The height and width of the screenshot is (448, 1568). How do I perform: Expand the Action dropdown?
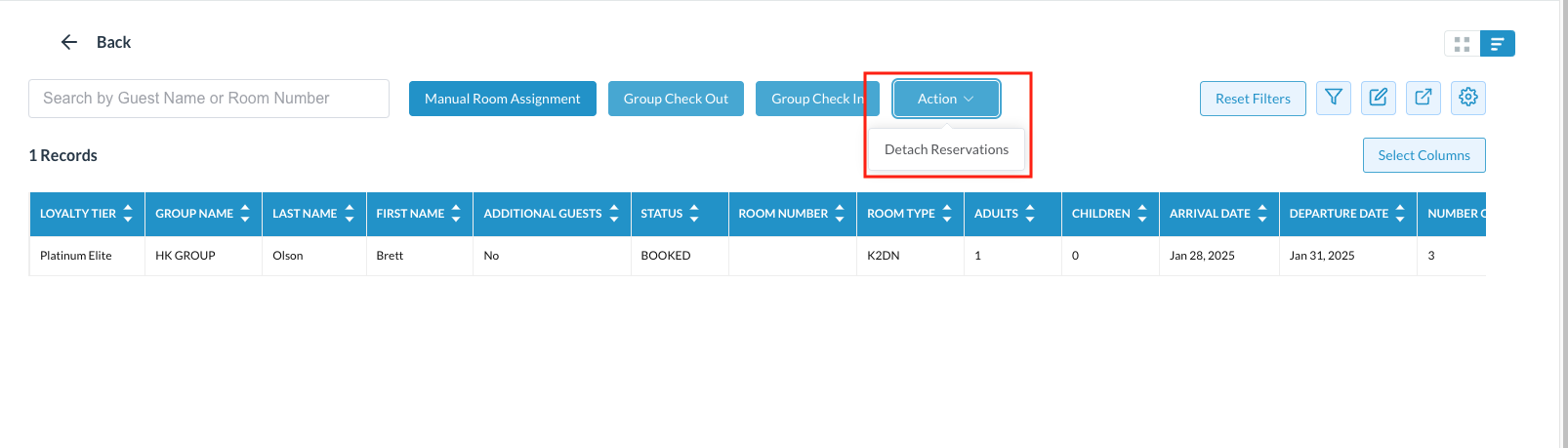point(945,99)
